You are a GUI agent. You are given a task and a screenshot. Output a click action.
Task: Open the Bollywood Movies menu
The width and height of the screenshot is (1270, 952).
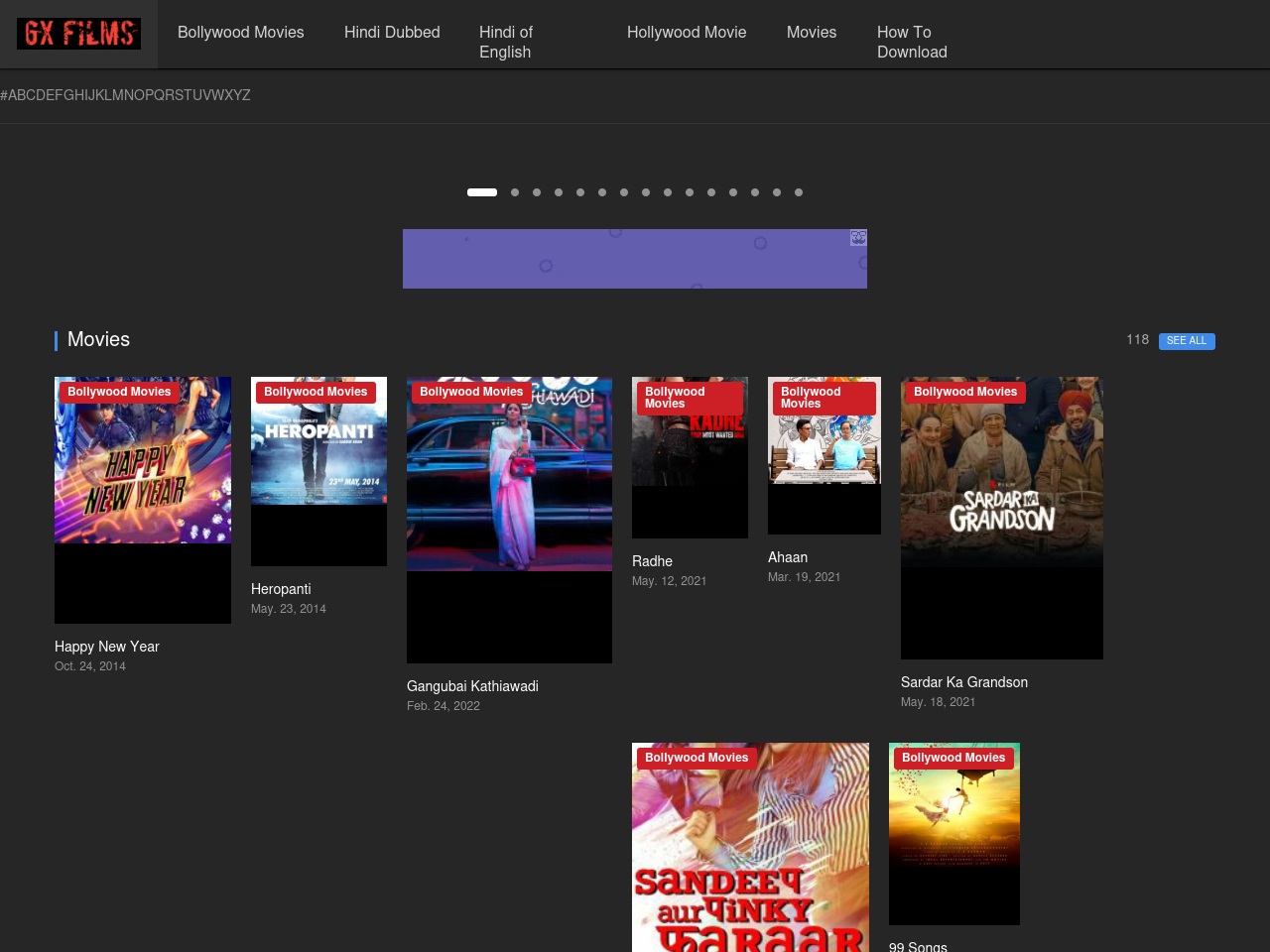pos(241,32)
